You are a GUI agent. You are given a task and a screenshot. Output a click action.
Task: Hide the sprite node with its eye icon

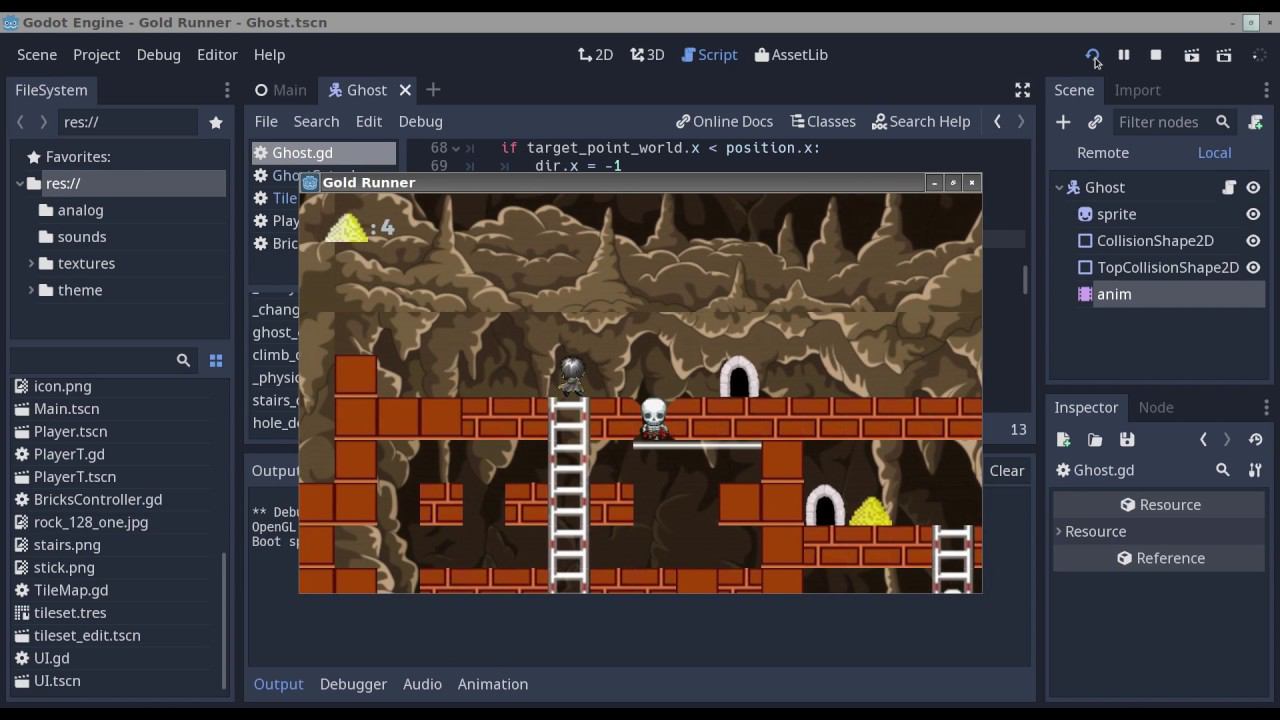pos(1253,214)
